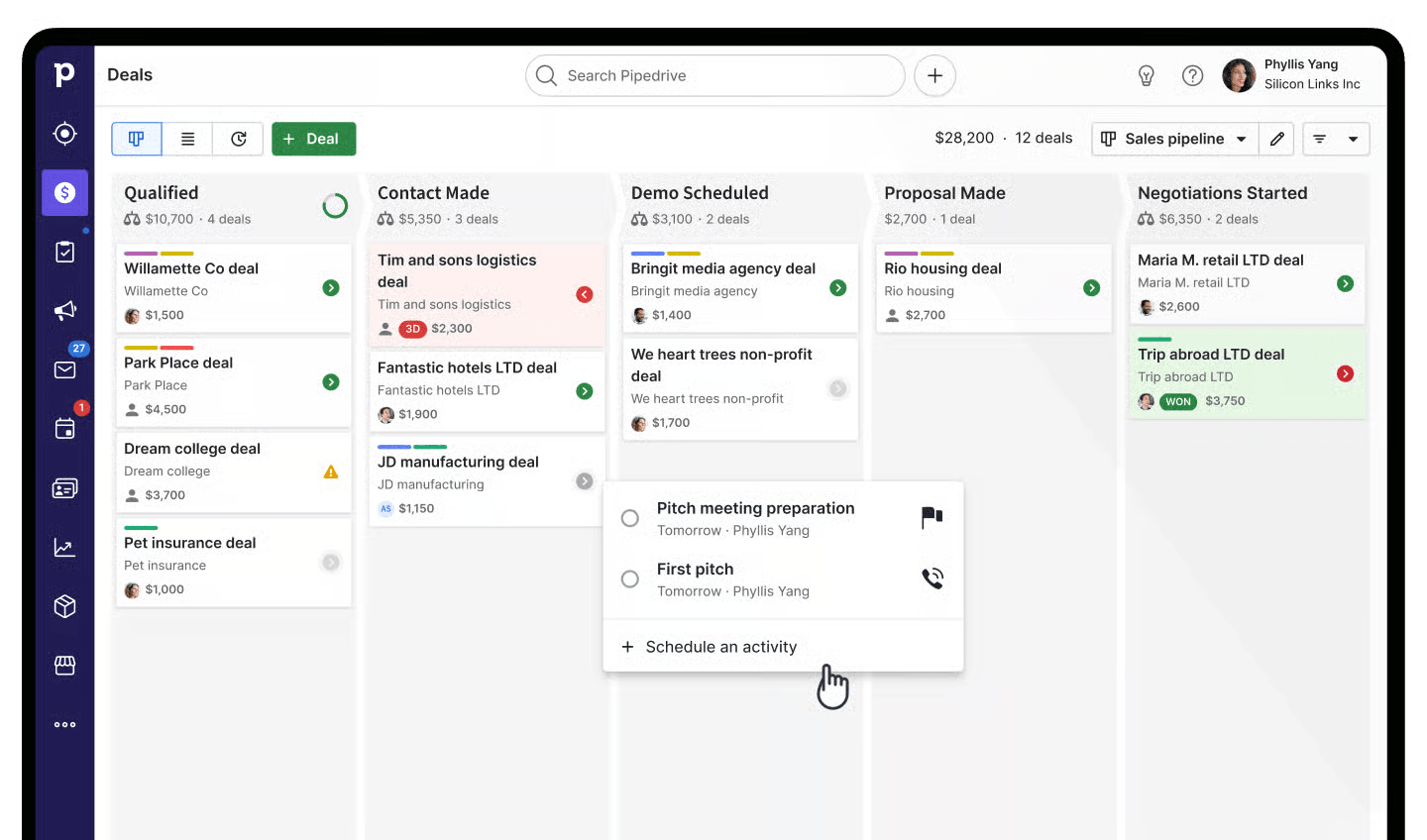The width and height of the screenshot is (1427, 840).
Task: Open the help question mark icon
Action: coord(1193,75)
